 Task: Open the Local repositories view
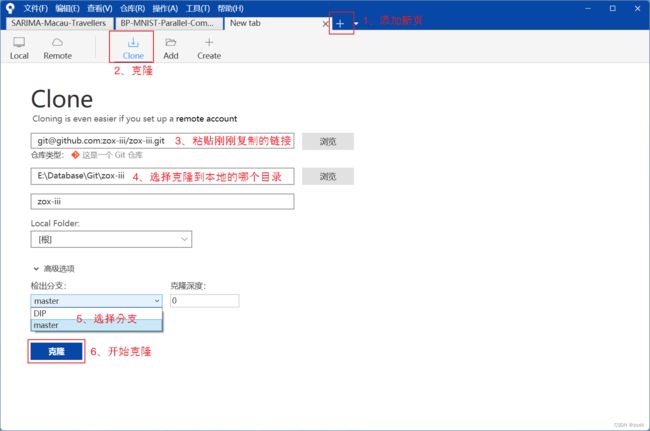pos(19,48)
